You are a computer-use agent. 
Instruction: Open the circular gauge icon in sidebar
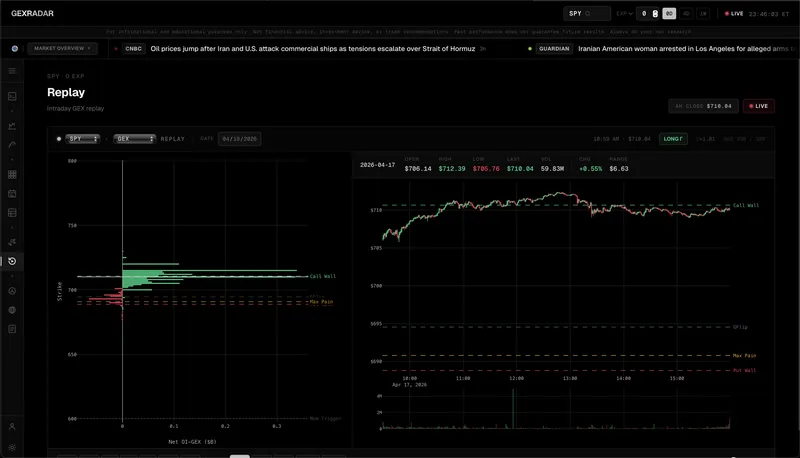[12, 291]
